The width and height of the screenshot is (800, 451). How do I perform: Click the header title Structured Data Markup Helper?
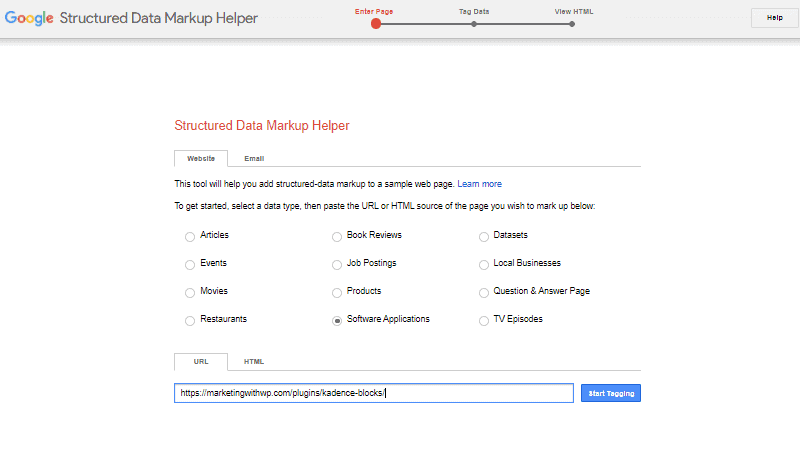(159, 18)
